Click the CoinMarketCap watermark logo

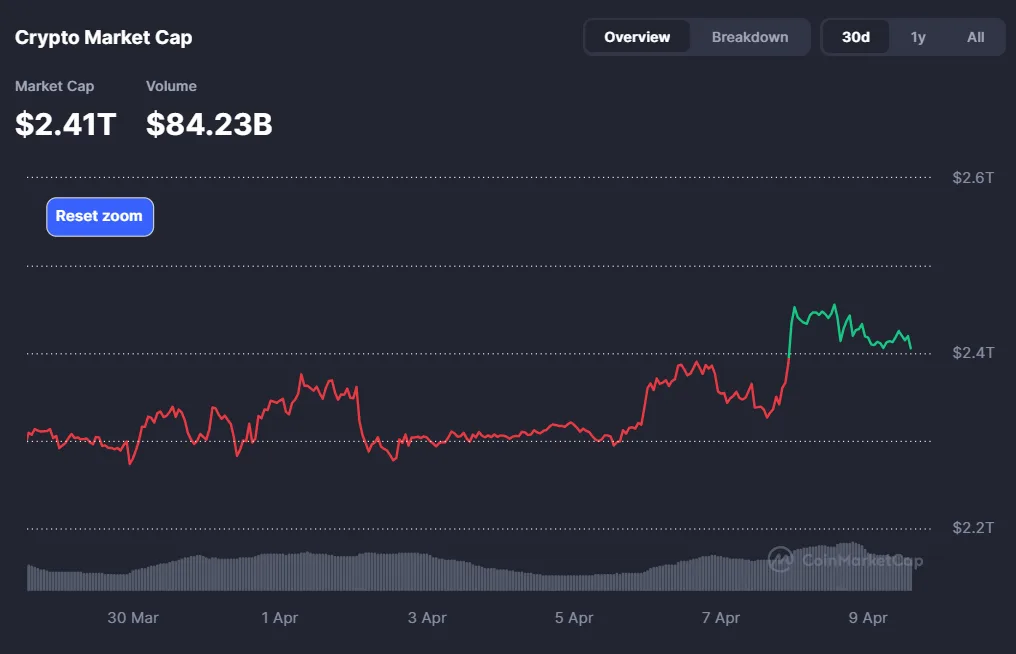click(845, 561)
